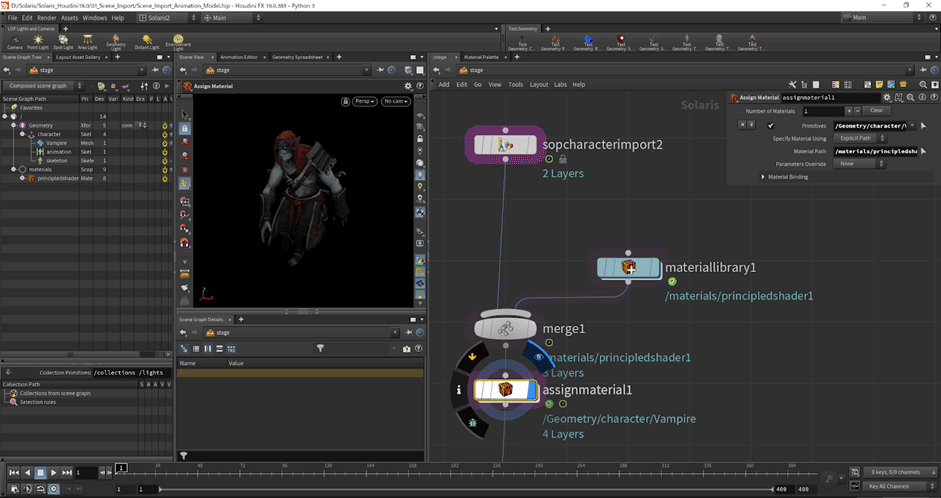This screenshot has height=498, width=941.
Task: Open the Assign Material parameter gear menu
Action: 886,97
